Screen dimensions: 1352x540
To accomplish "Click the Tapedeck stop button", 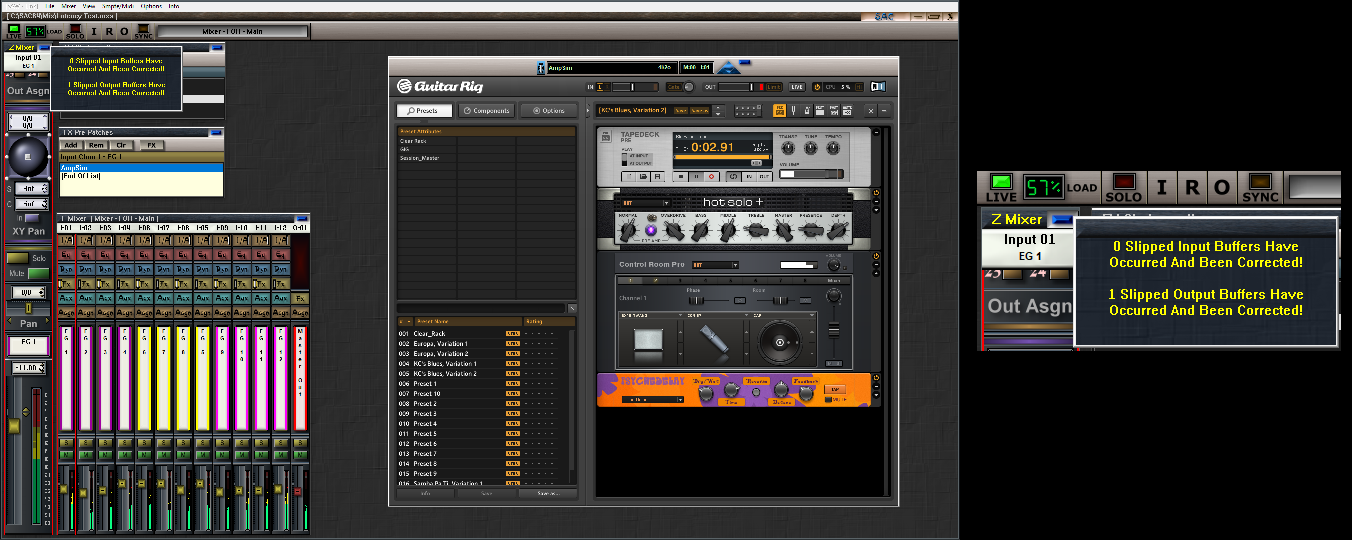I will coord(681,177).
